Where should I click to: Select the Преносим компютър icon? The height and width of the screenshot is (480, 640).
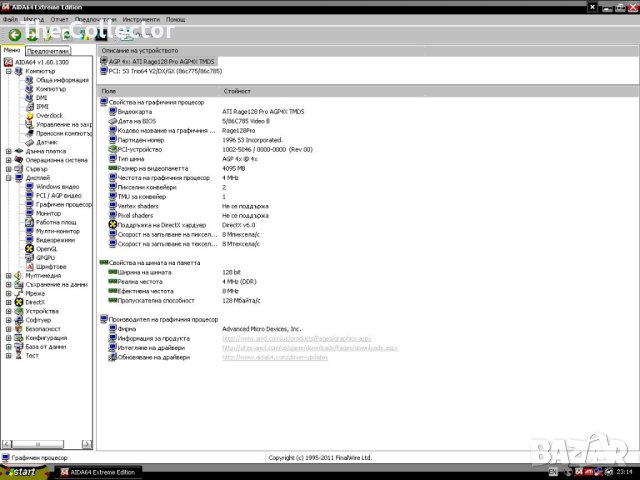tap(29, 133)
